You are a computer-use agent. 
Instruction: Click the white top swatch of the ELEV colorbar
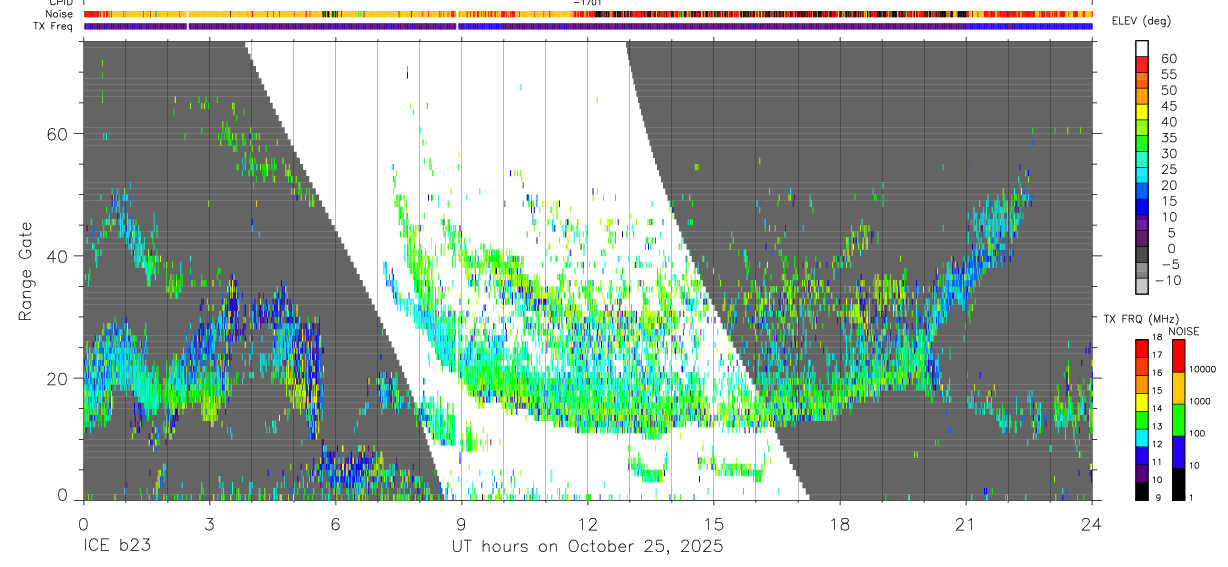pyautogui.click(x=1142, y=49)
